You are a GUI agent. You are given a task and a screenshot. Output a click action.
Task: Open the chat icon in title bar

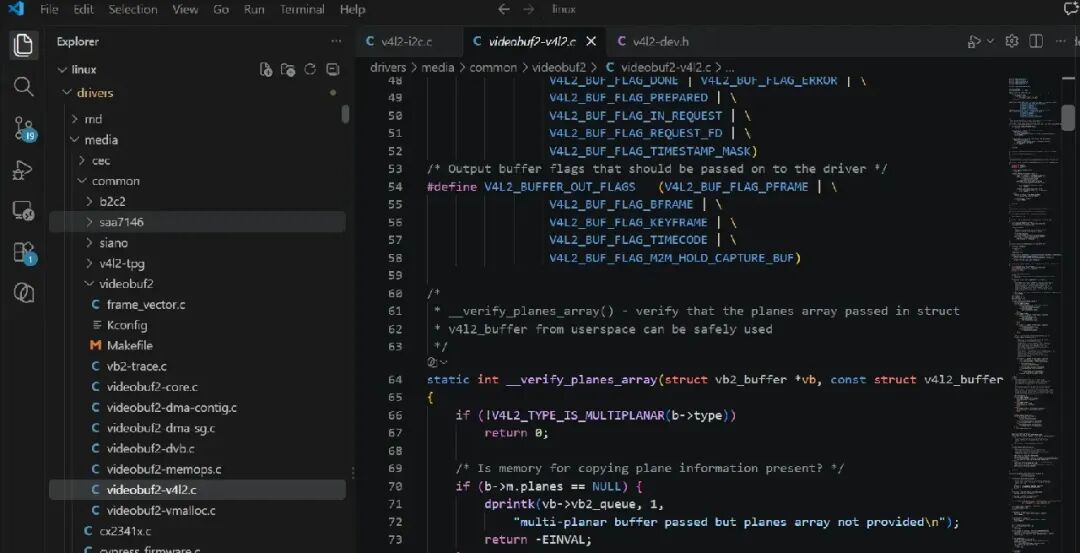[1070, 9]
